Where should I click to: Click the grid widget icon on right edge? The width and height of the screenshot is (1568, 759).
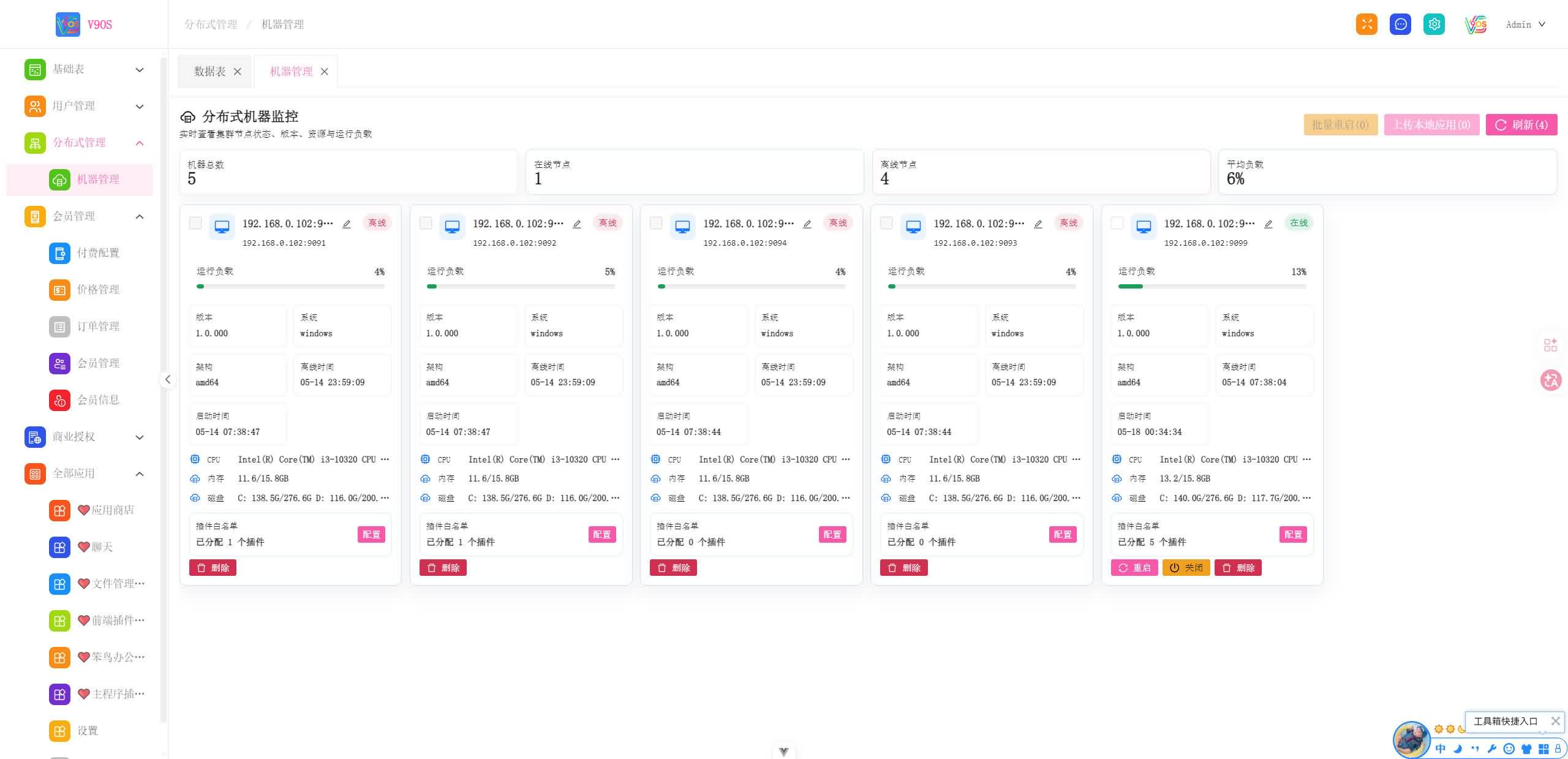[x=1550, y=345]
